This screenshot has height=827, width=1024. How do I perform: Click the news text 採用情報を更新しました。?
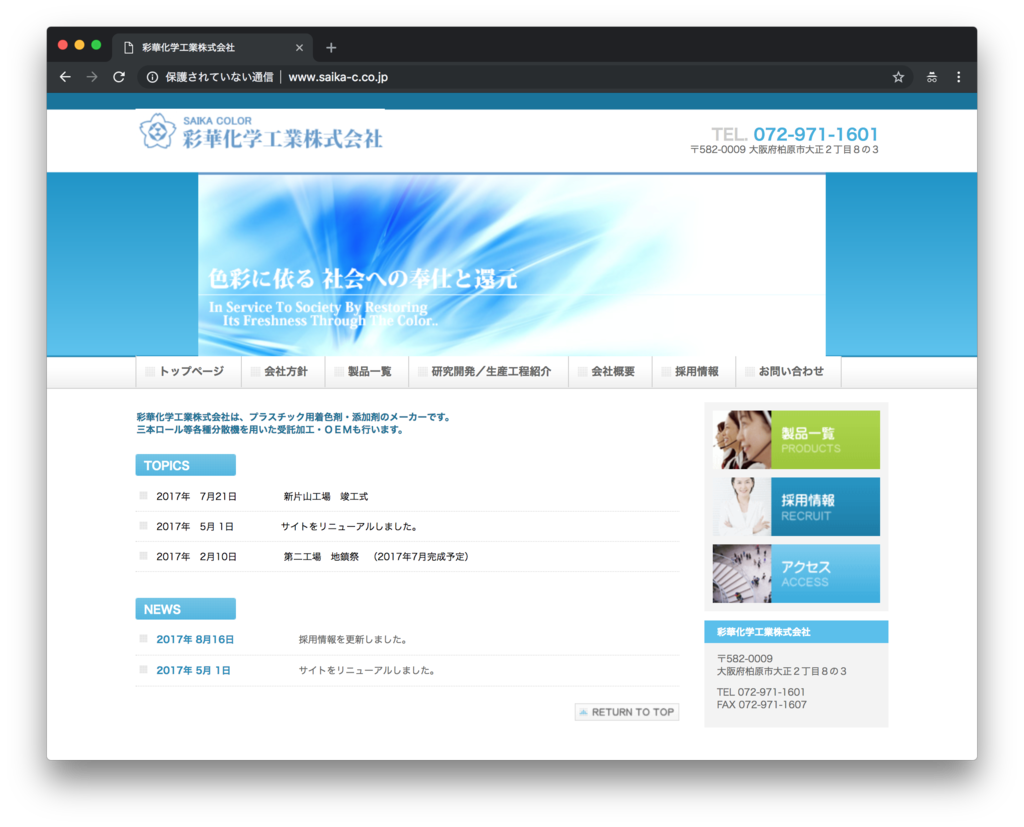pos(353,640)
